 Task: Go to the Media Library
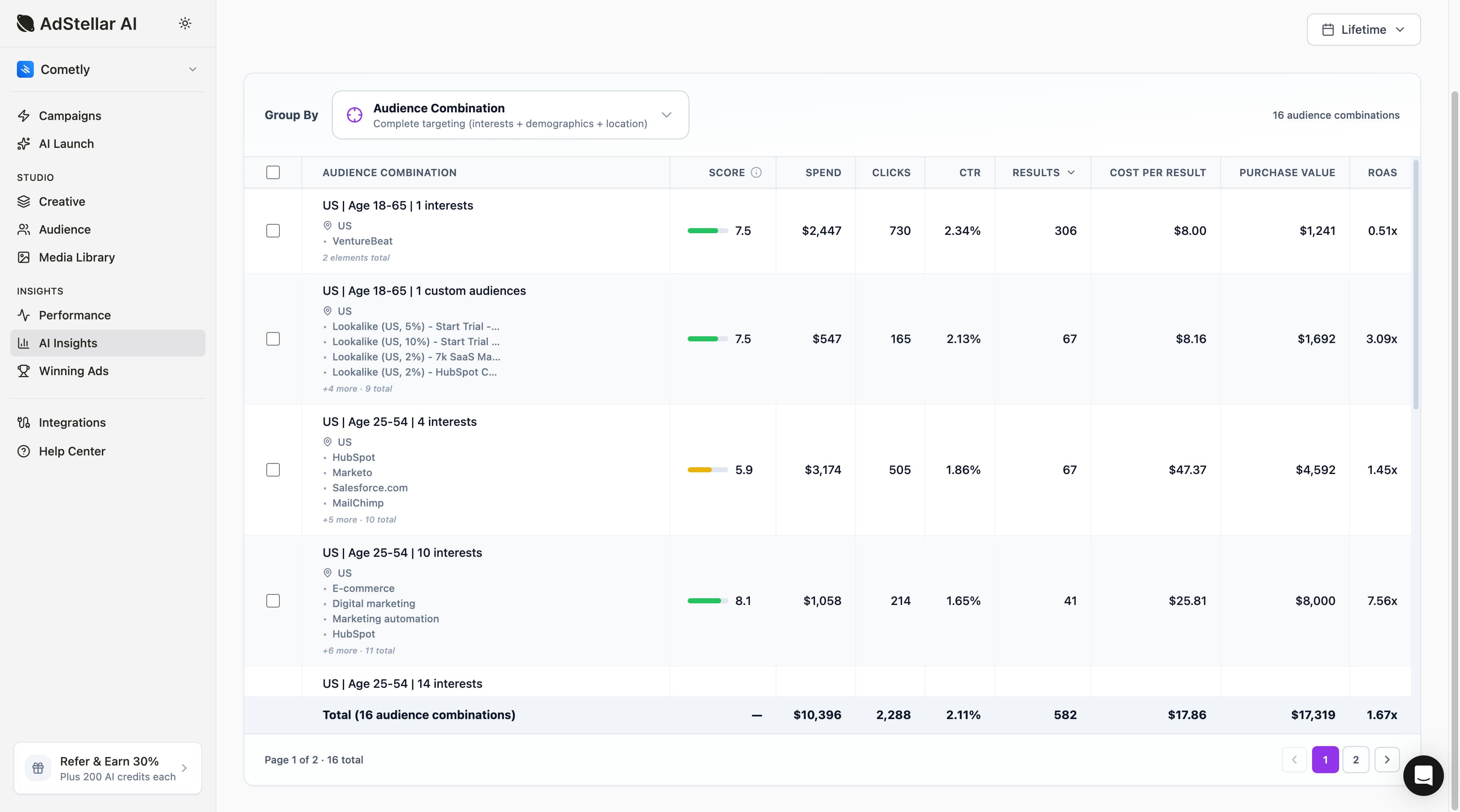click(77, 257)
